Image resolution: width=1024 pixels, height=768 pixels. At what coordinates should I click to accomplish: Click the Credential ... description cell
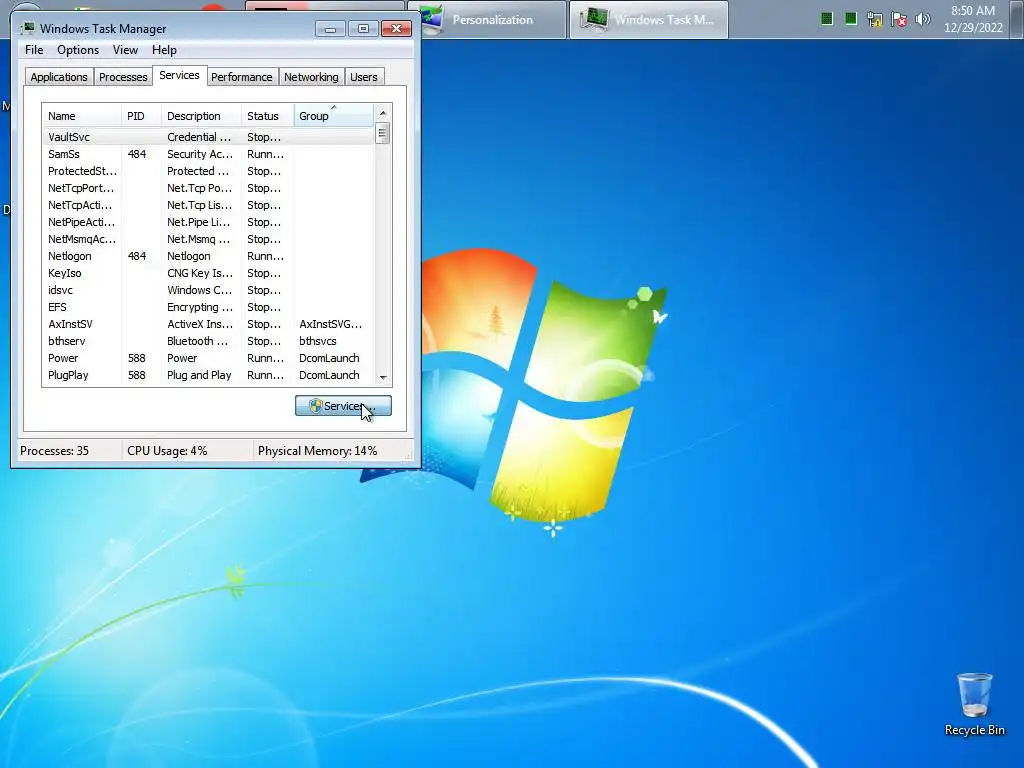pyautogui.click(x=199, y=137)
